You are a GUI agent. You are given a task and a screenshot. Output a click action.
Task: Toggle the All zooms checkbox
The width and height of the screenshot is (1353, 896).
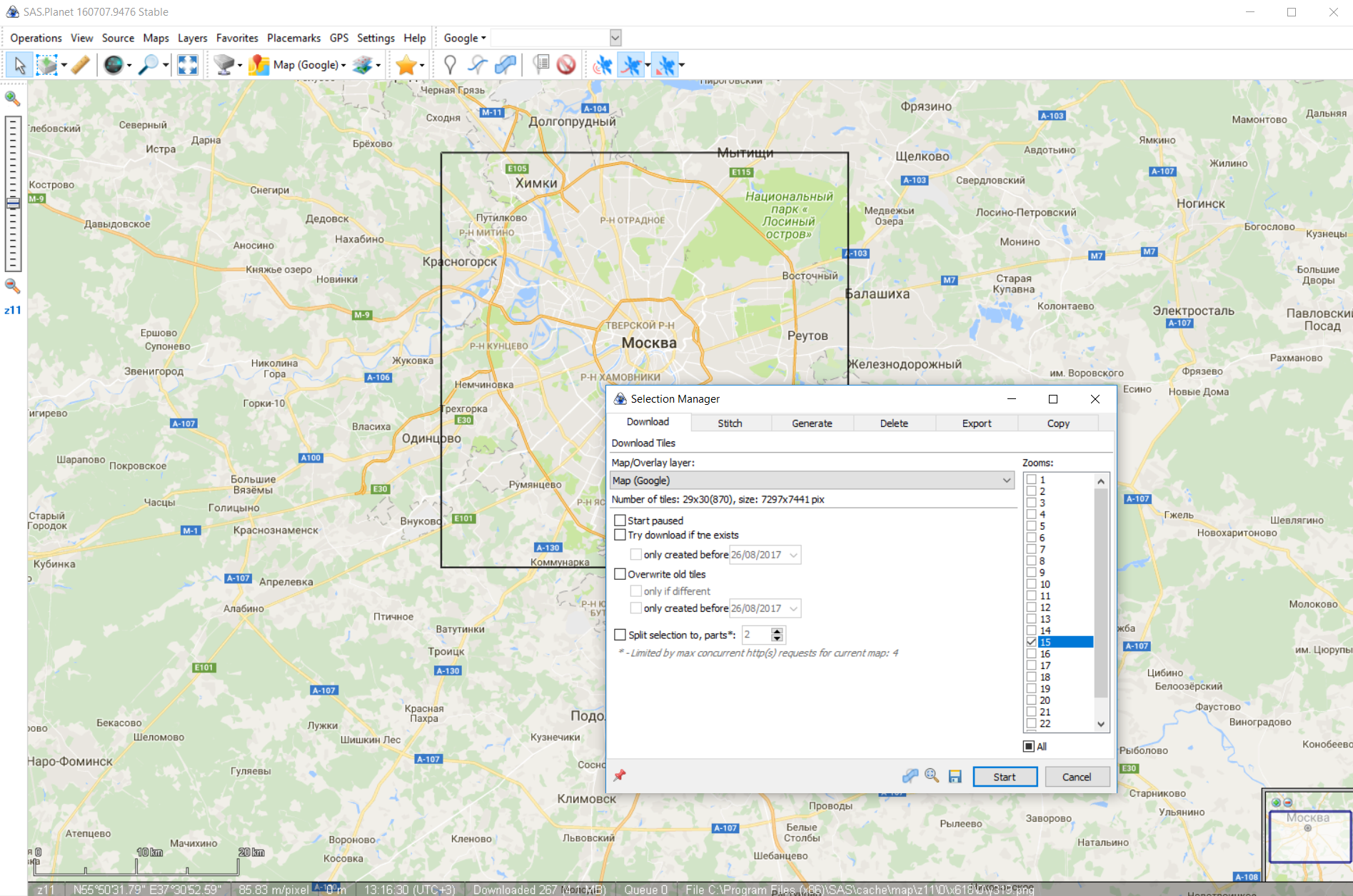(x=1029, y=746)
